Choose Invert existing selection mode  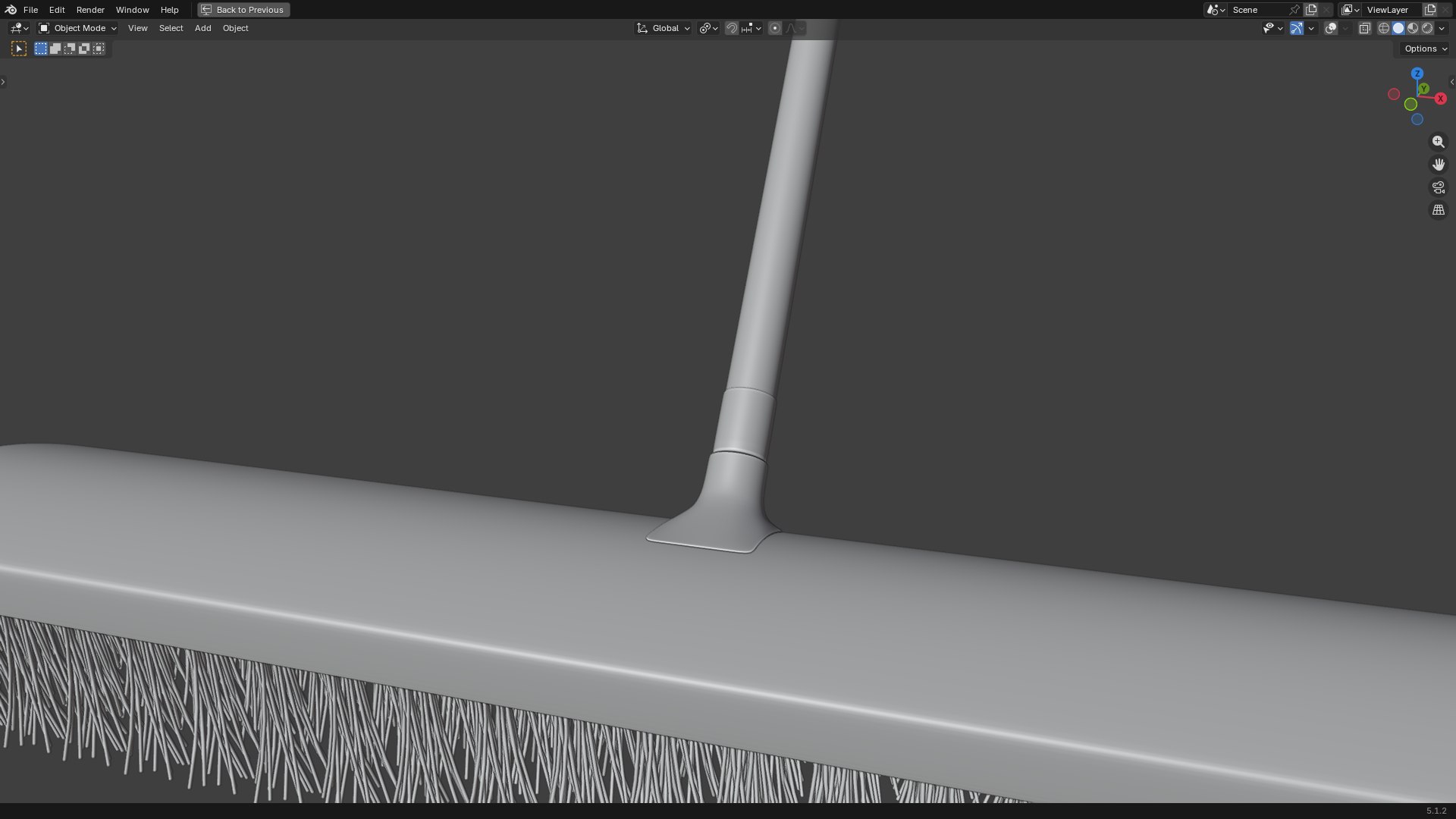[x=84, y=49]
